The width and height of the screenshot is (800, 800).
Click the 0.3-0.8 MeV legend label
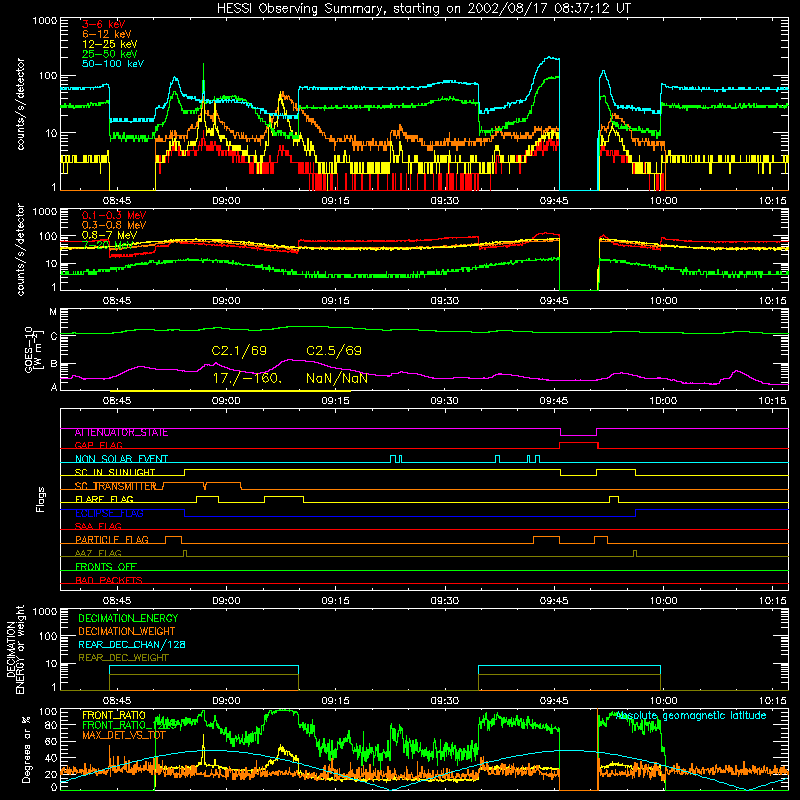pyautogui.click(x=114, y=225)
